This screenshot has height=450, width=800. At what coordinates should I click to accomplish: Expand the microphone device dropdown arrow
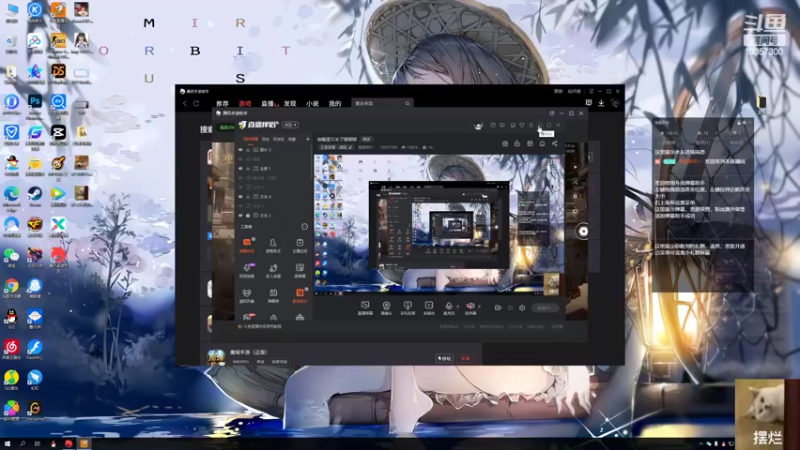tap(457, 307)
